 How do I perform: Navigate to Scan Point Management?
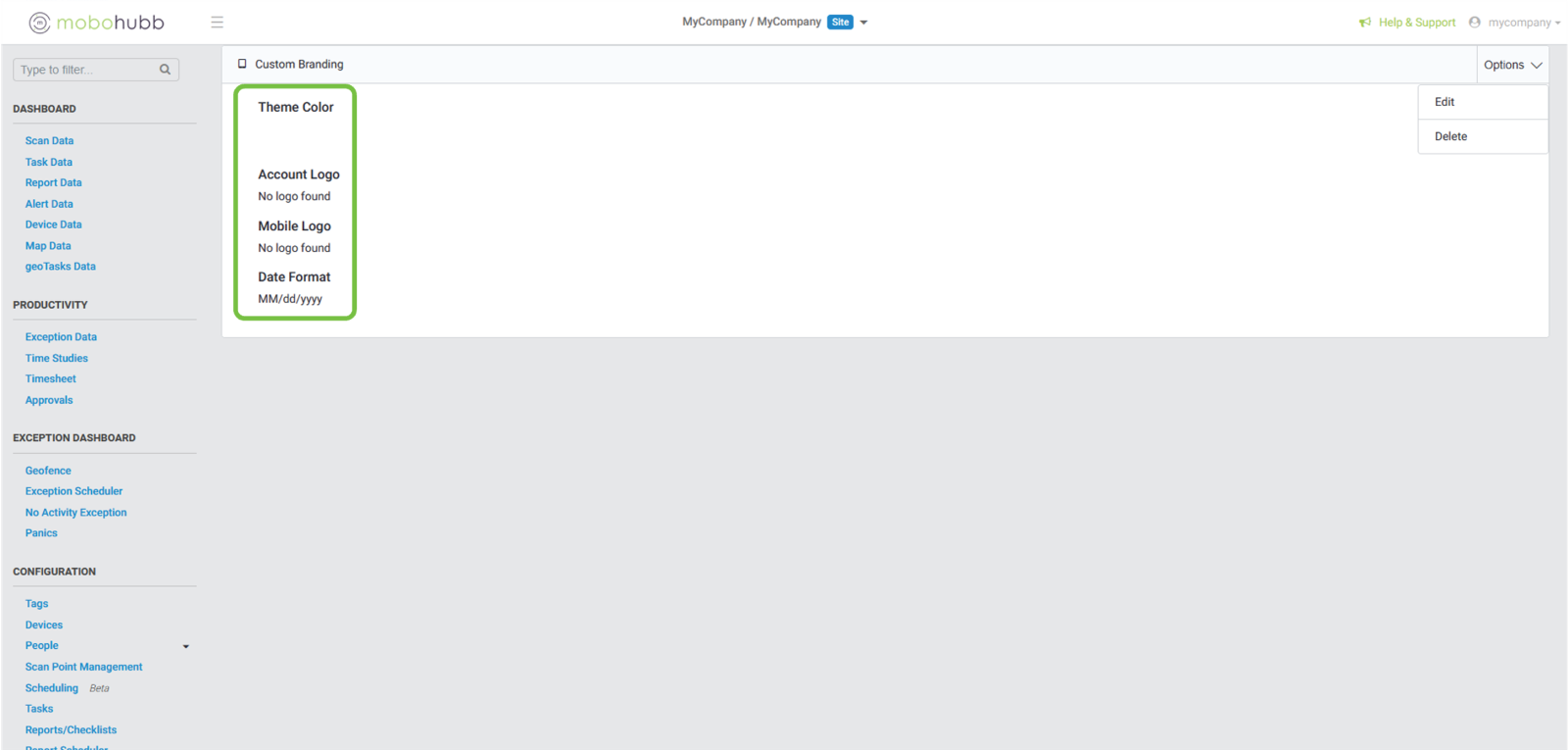point(83,667)
